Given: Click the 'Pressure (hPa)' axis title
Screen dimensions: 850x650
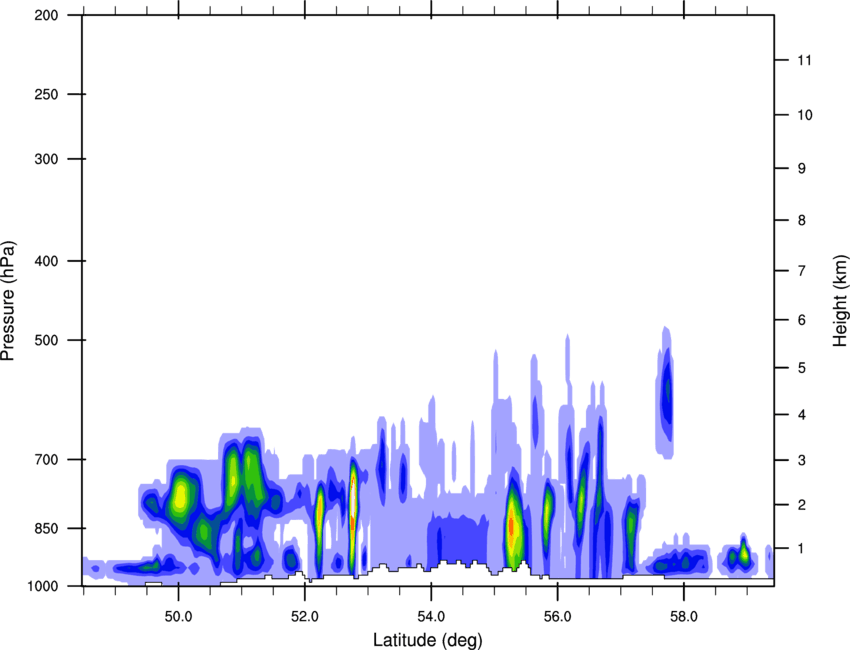Looking at the screenshot, I should pyautogui.click(x=8, y=301).
